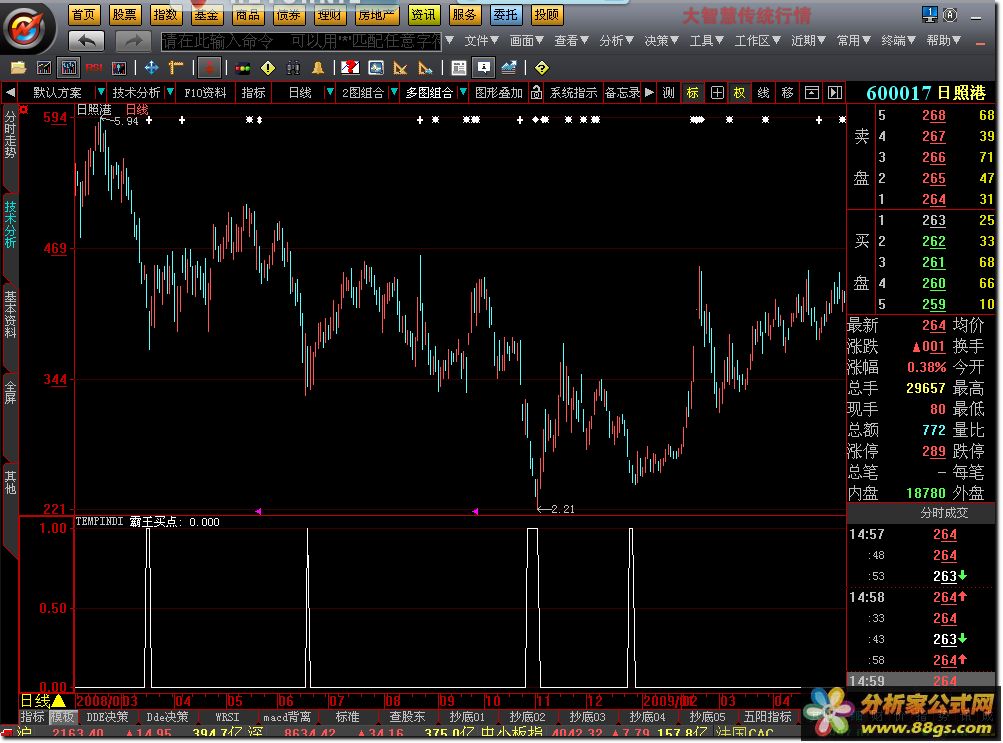Click the 指数 index button
This screenshot has height=743, width=1003.
tap(165, 14)
